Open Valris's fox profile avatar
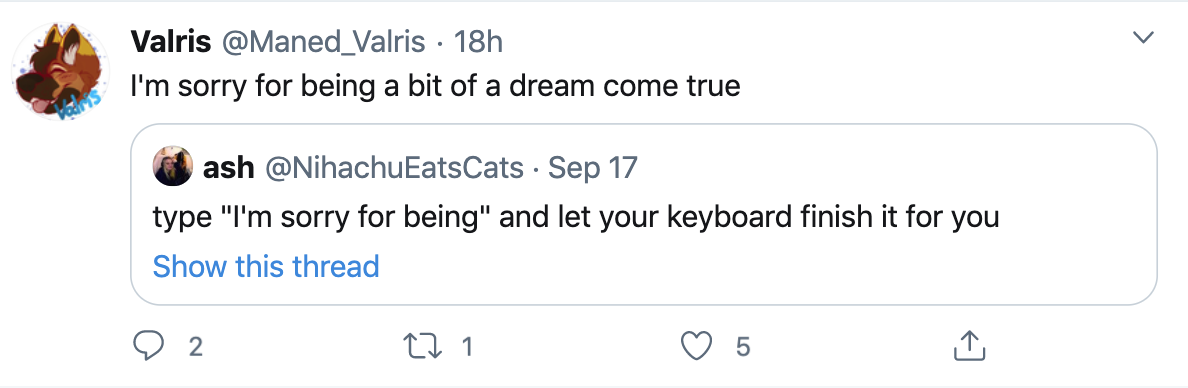Screen dimensions: 1188x388 click(60, 72)
